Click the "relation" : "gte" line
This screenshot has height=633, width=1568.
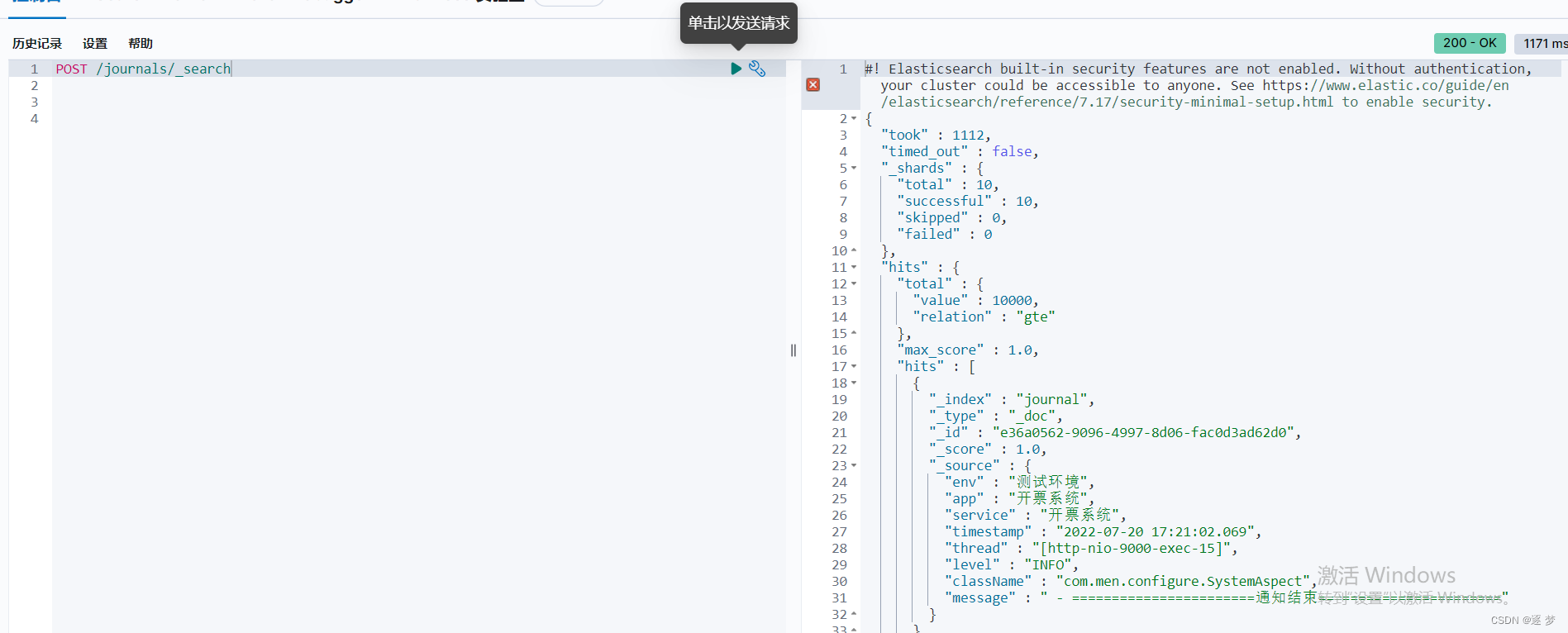tap(984, 316)
